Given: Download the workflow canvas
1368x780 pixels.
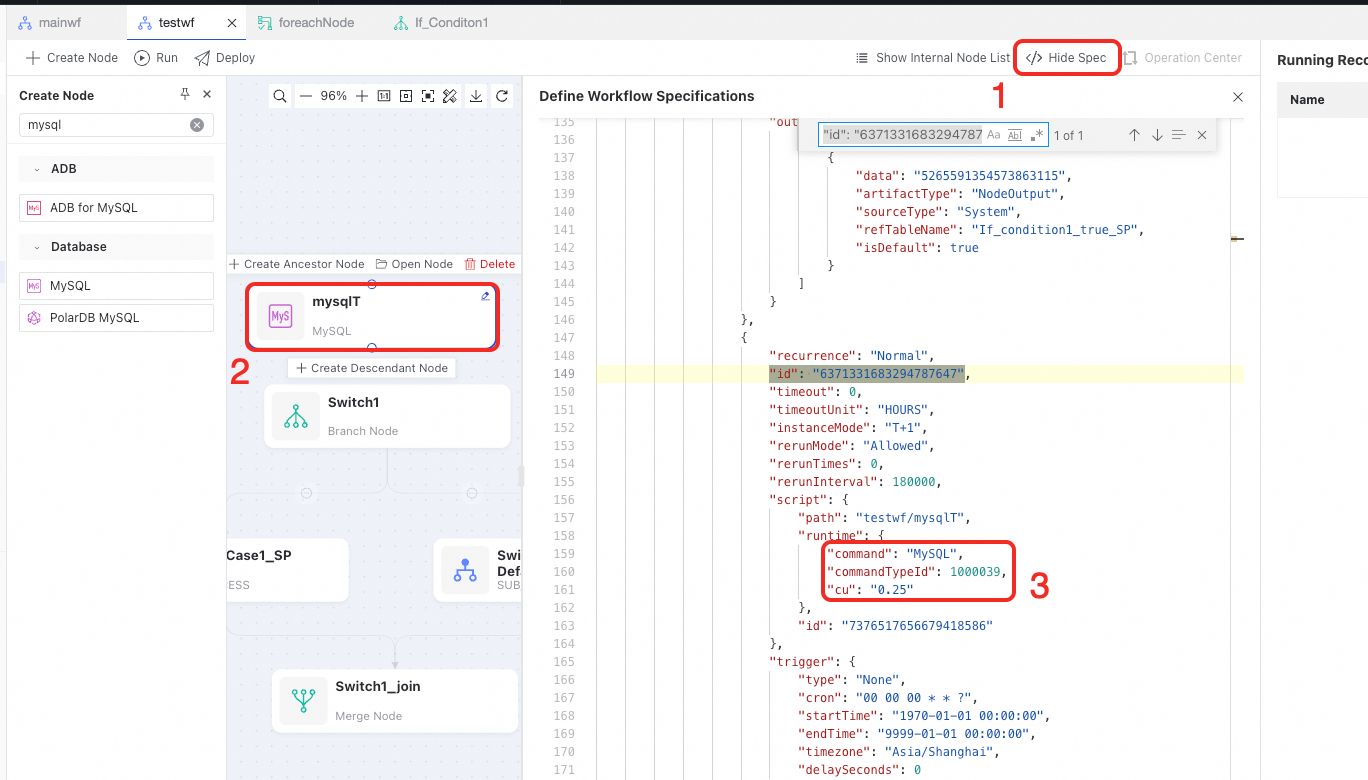Looking at the screenshot, I should pyautogui.click(x=476, y=96).
